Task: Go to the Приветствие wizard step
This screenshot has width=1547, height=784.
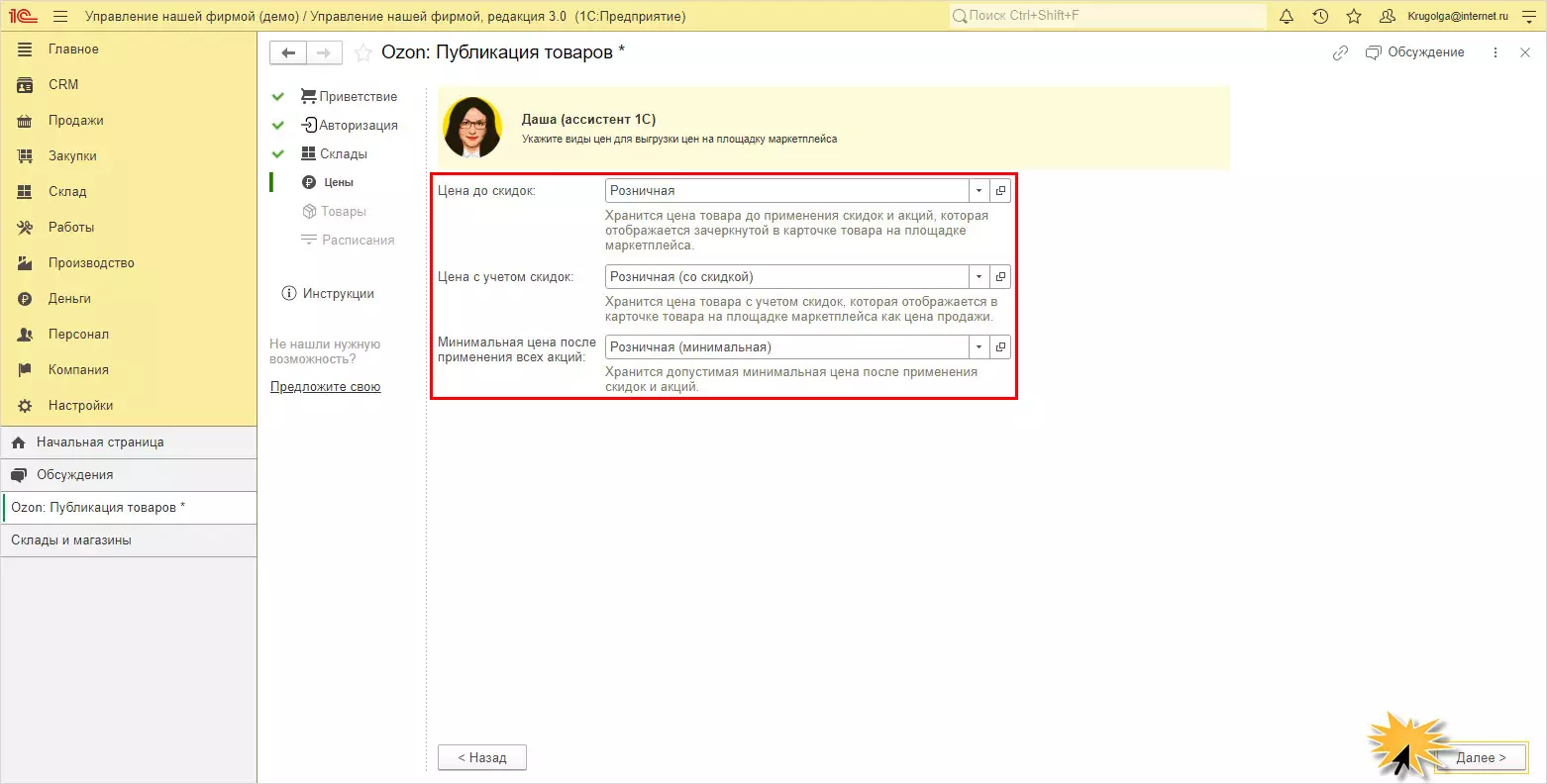Action: [x=349, y=96]
